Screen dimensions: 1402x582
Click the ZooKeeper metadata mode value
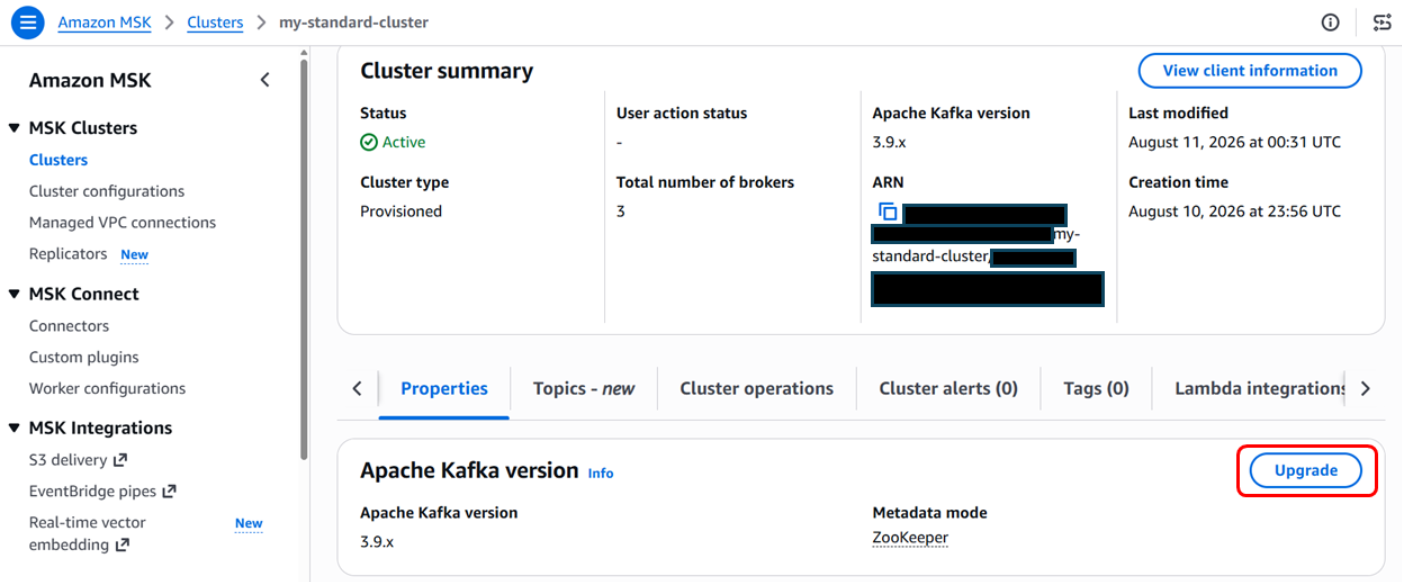tap(910, 538)
